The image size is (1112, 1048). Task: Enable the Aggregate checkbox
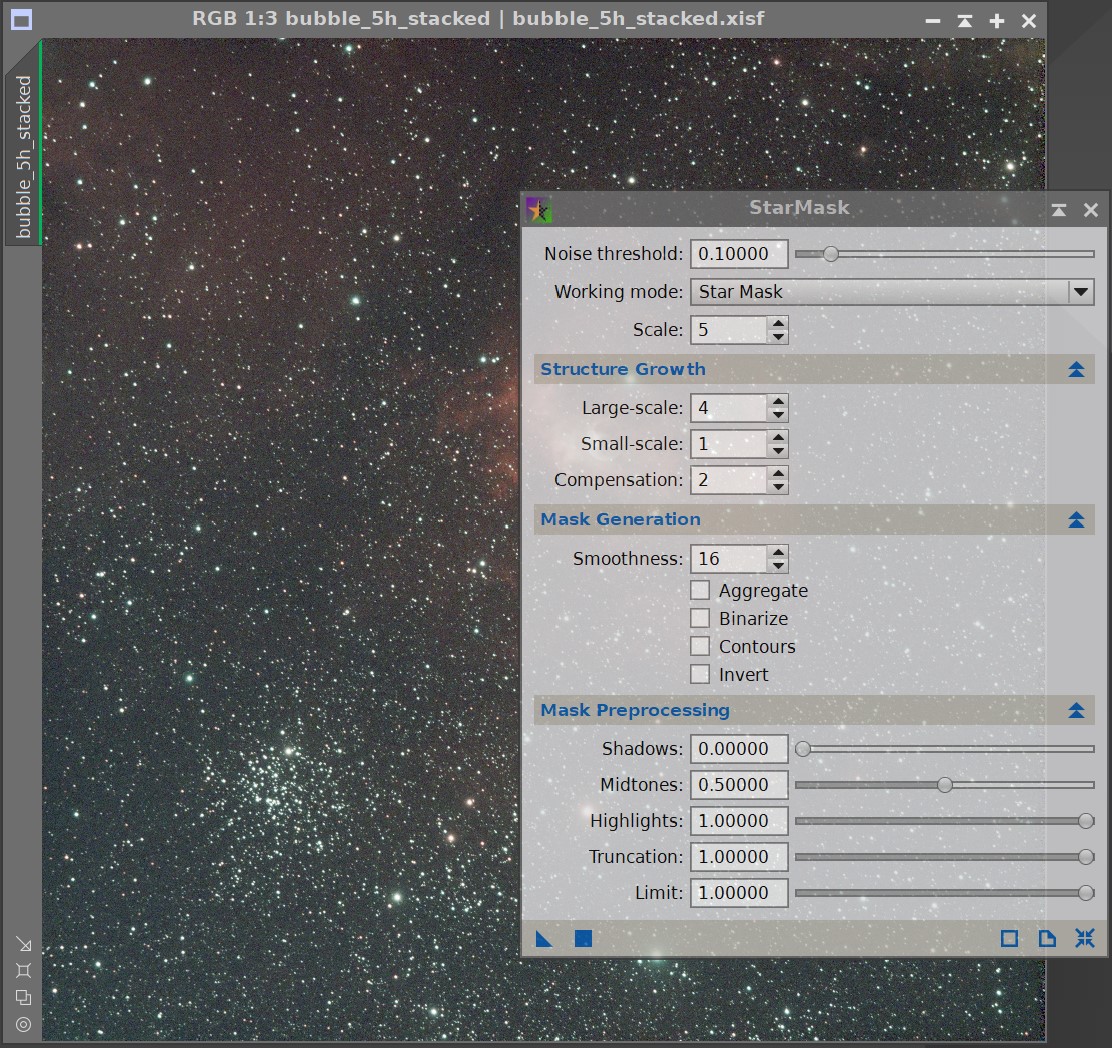tap(700, 590)
